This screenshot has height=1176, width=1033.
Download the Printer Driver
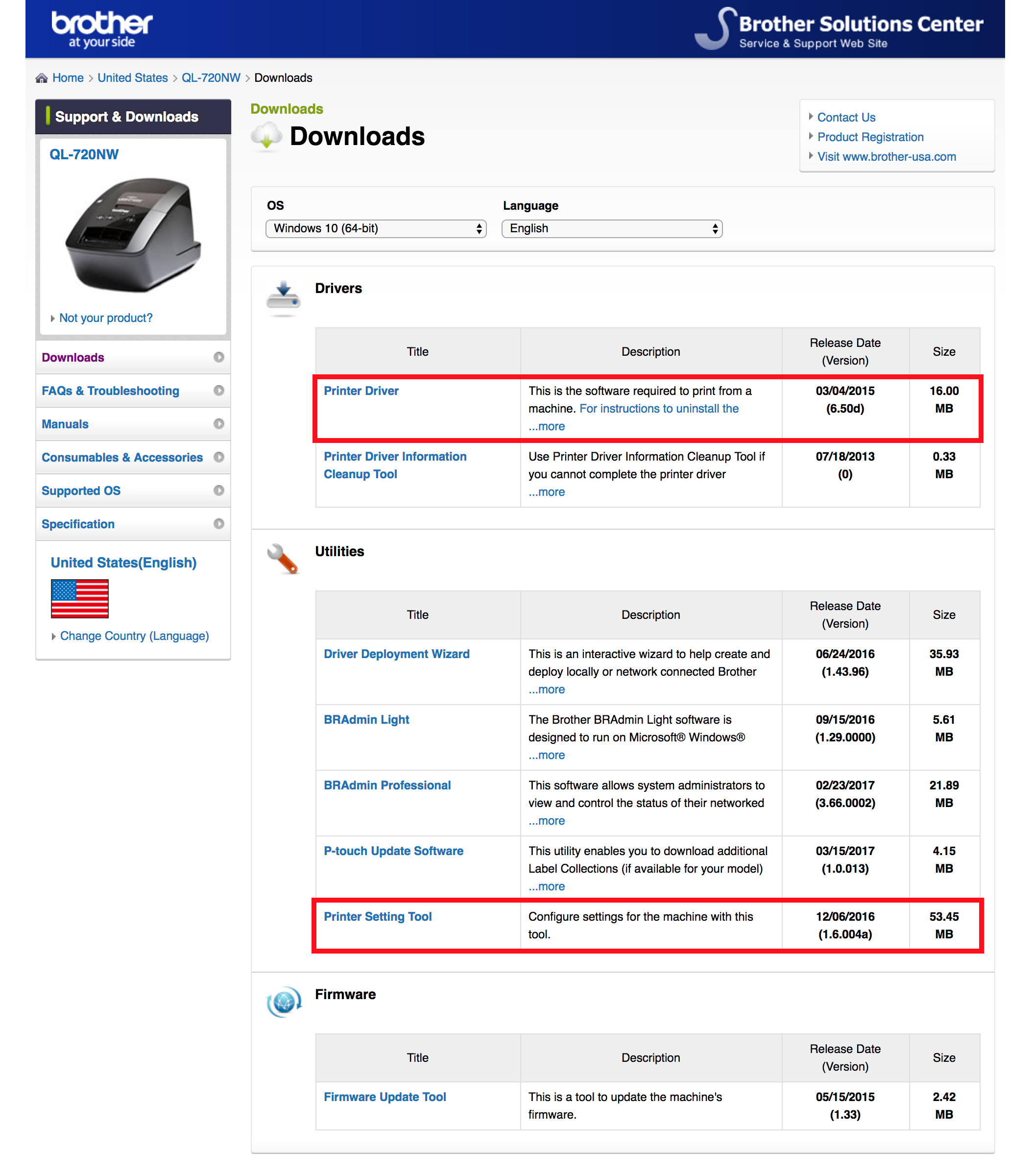click(360, 391)
